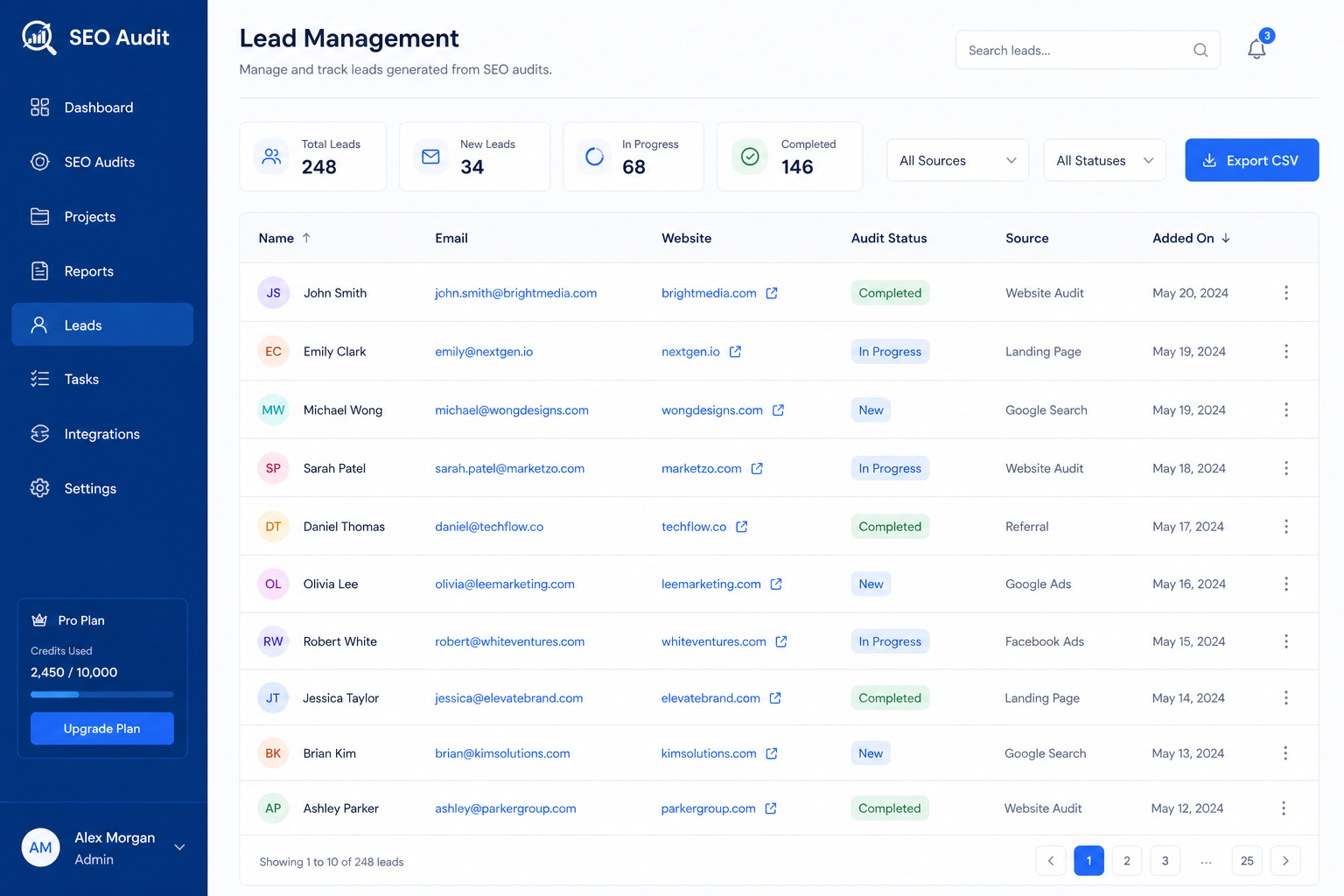Go to SEO Audits in the sidebar

102,162
